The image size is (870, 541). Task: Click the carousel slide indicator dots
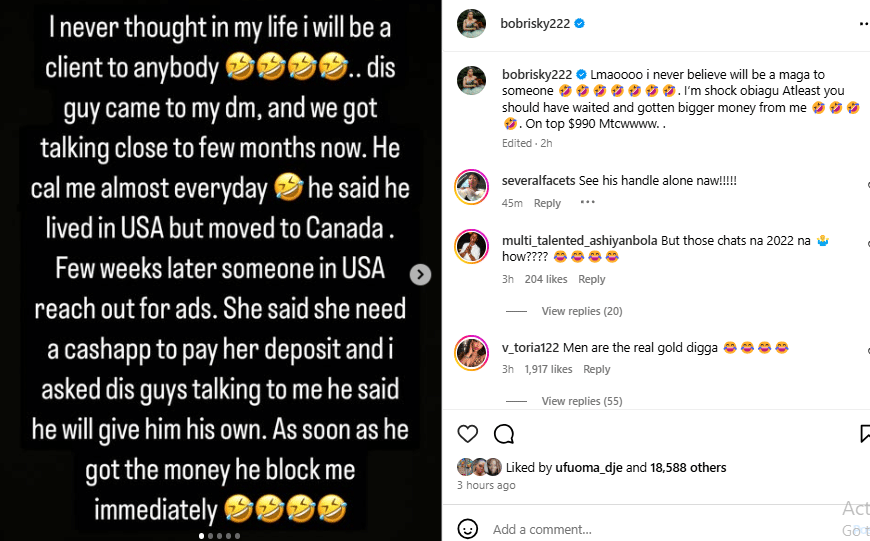click(x=221, y=536)
